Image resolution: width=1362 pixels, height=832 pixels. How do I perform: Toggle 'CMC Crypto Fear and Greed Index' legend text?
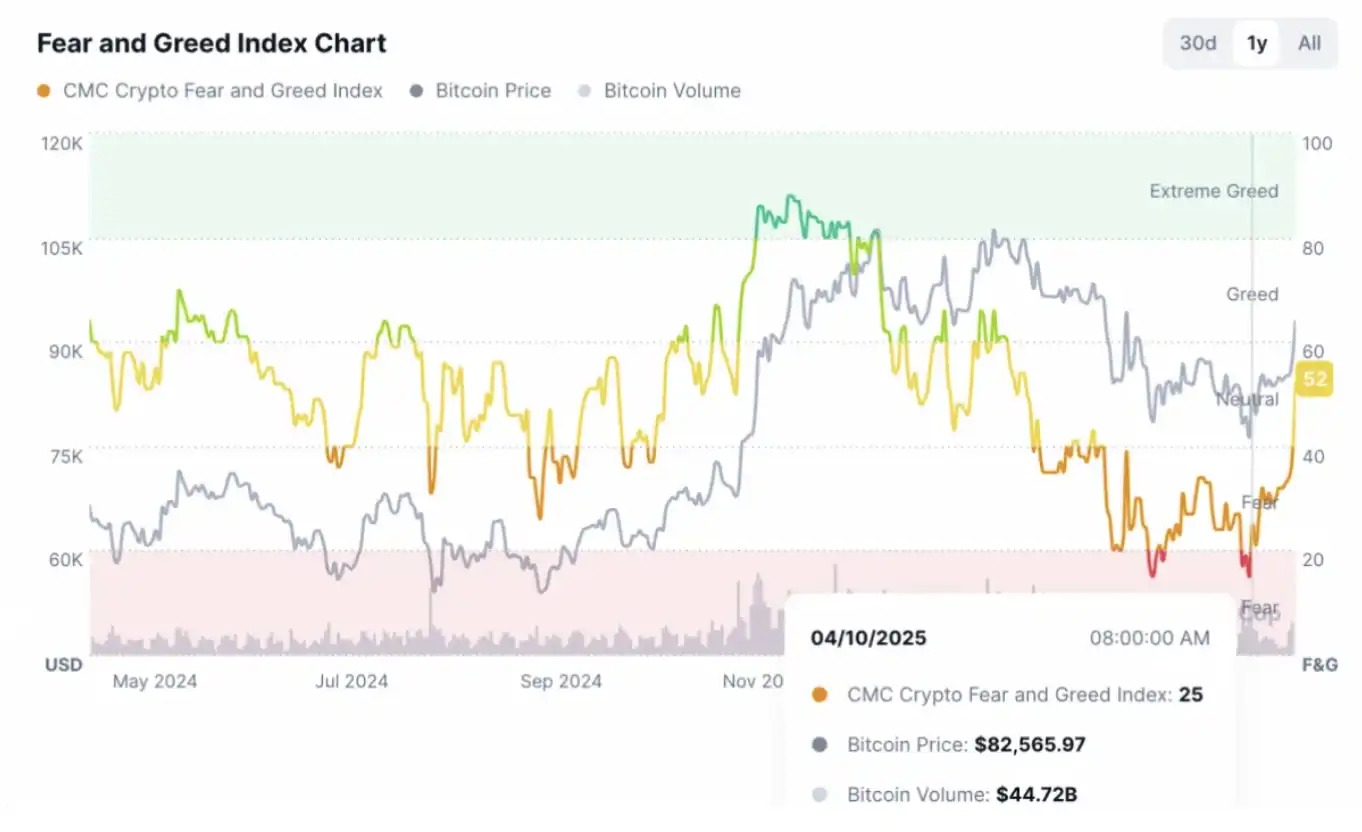click(222, 91)
